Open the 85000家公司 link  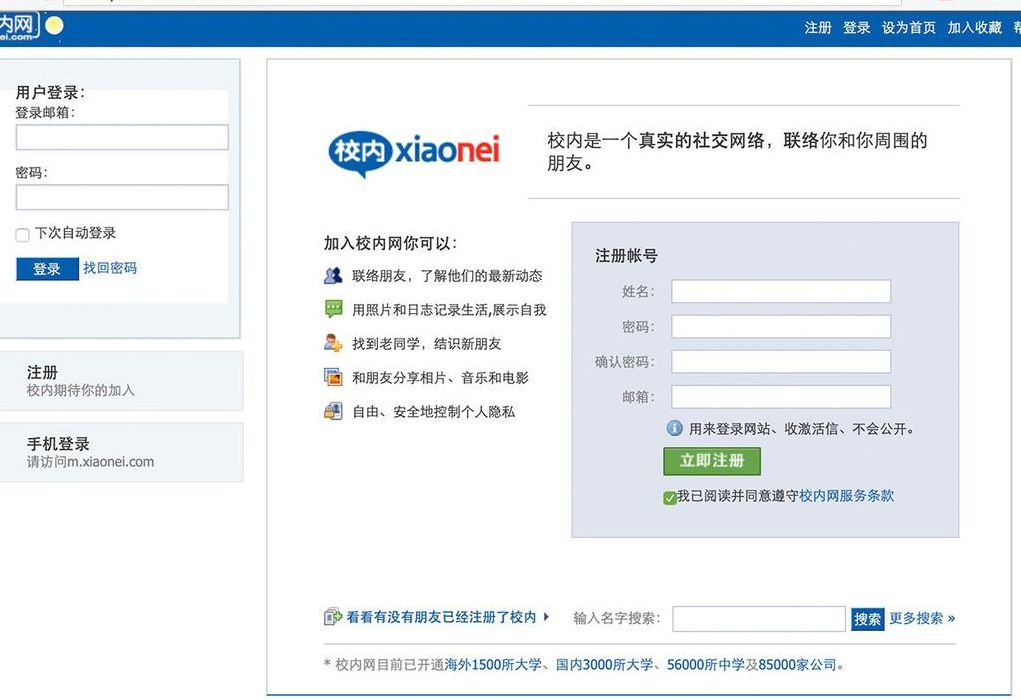coord(798,664)
